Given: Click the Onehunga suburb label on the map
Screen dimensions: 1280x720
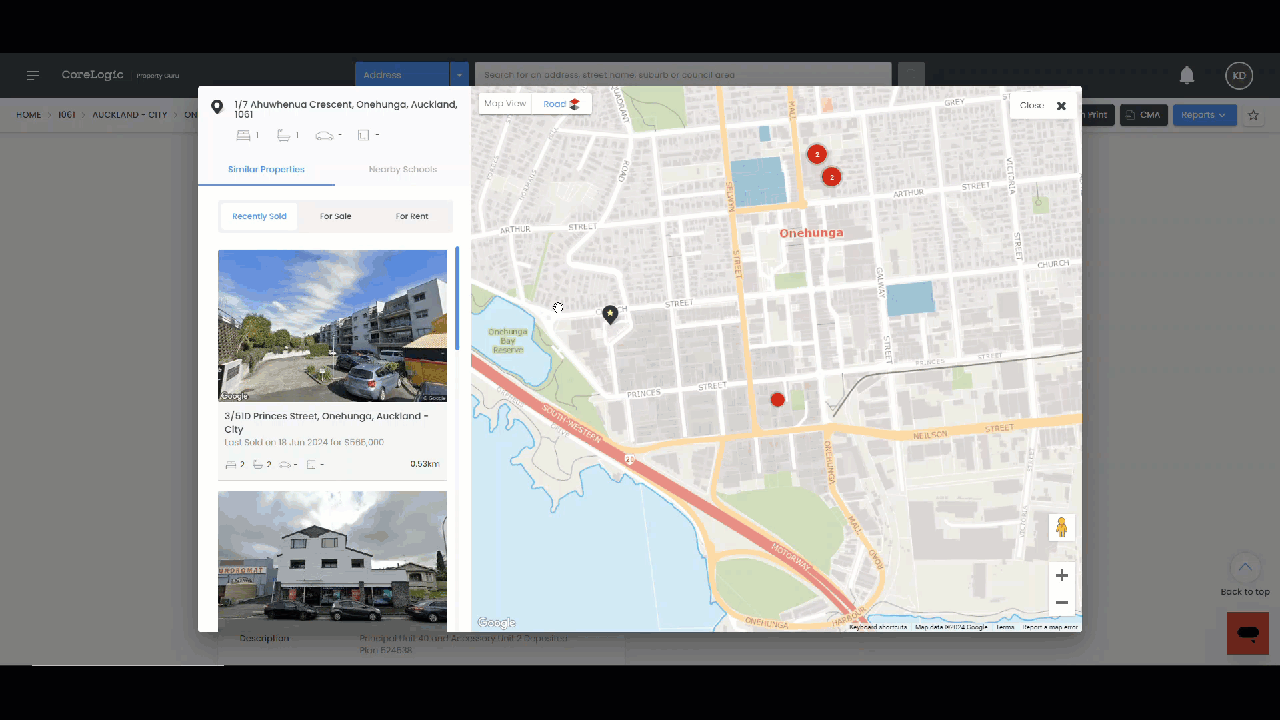Looking at the screenshot, I should (811, 233).
